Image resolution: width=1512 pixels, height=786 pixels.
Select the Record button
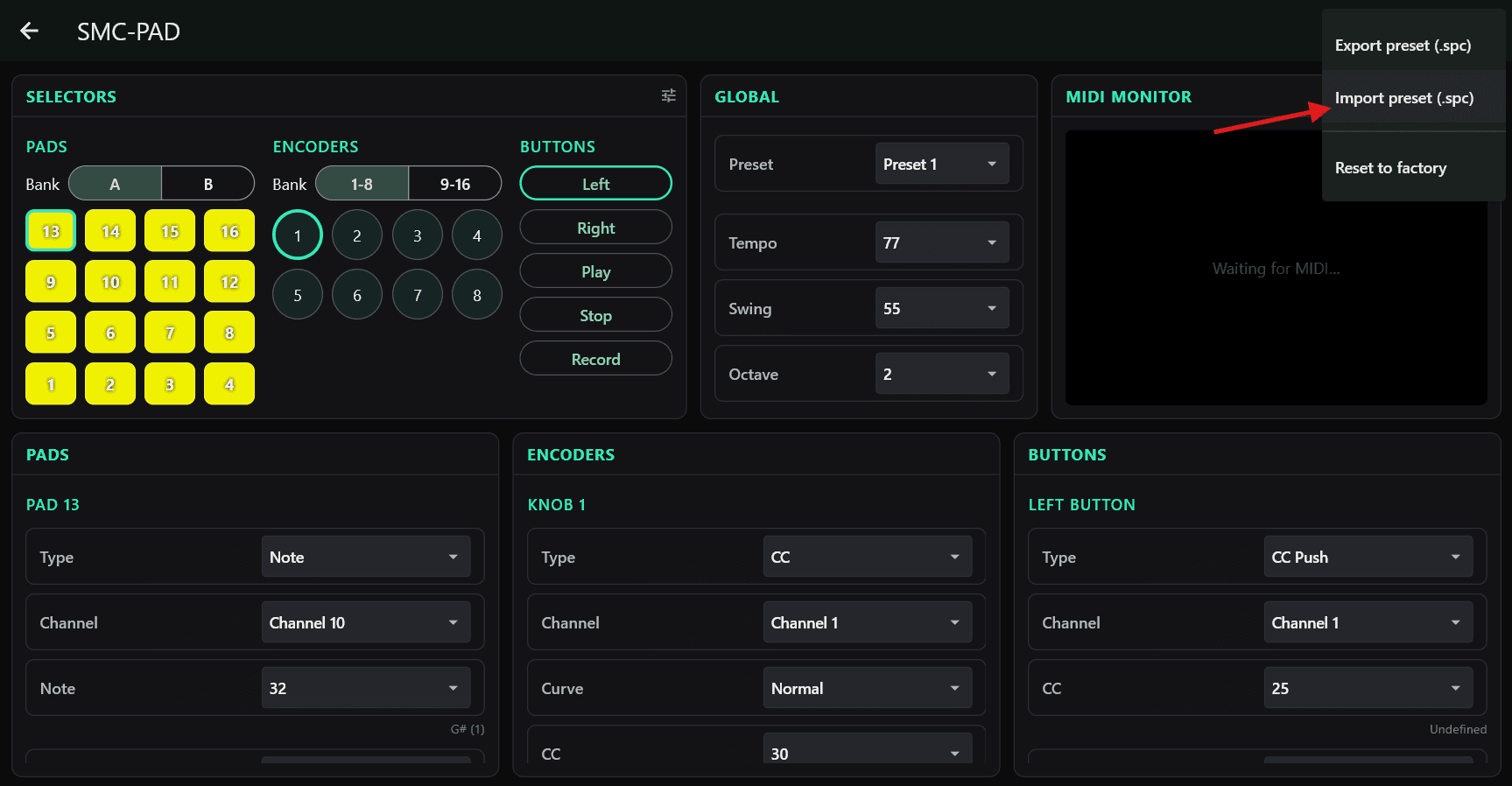(x=596, y=359)
